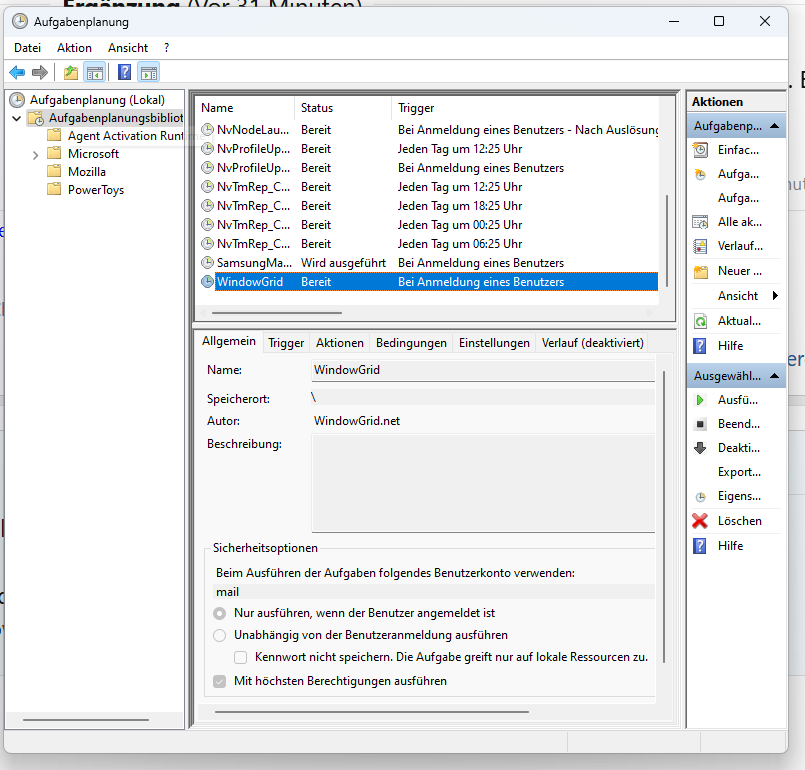Click the Autor value WindowGrid.net
This screenshot has height=770, width=805.
pyautogui.click(x=357, y=421)
